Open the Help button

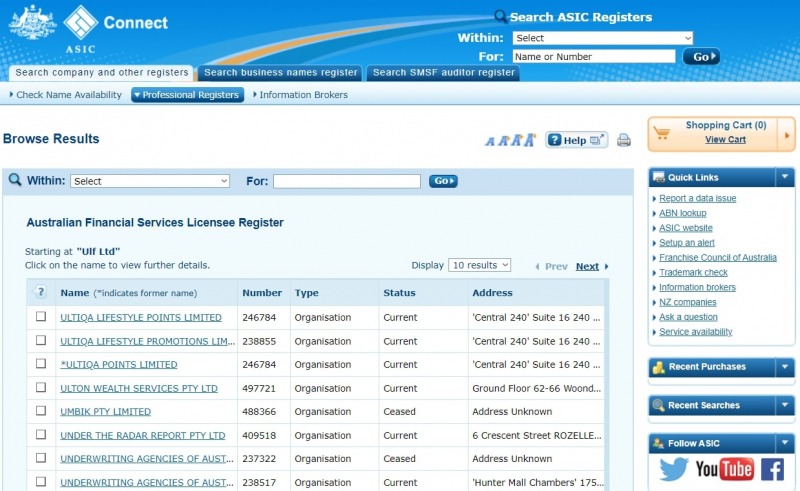pyautogui.click(x=577, y=140)
